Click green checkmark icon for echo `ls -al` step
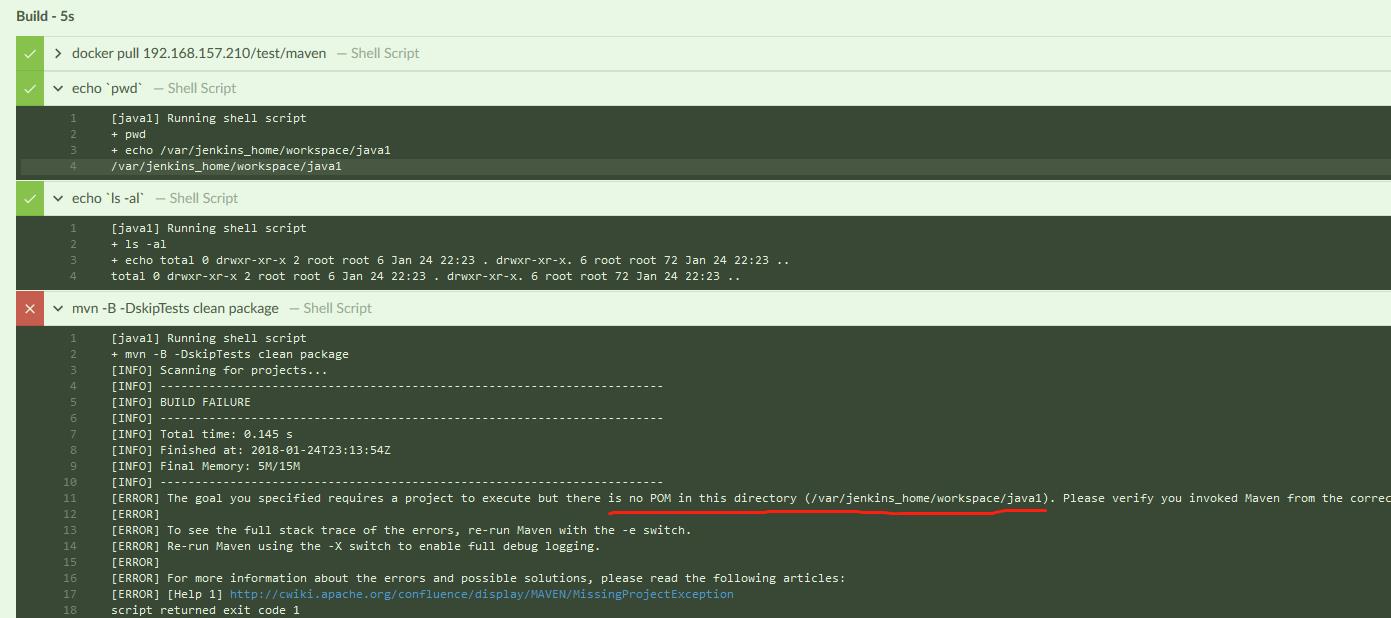The image size is (1391, 618). [x=30, y=198]
